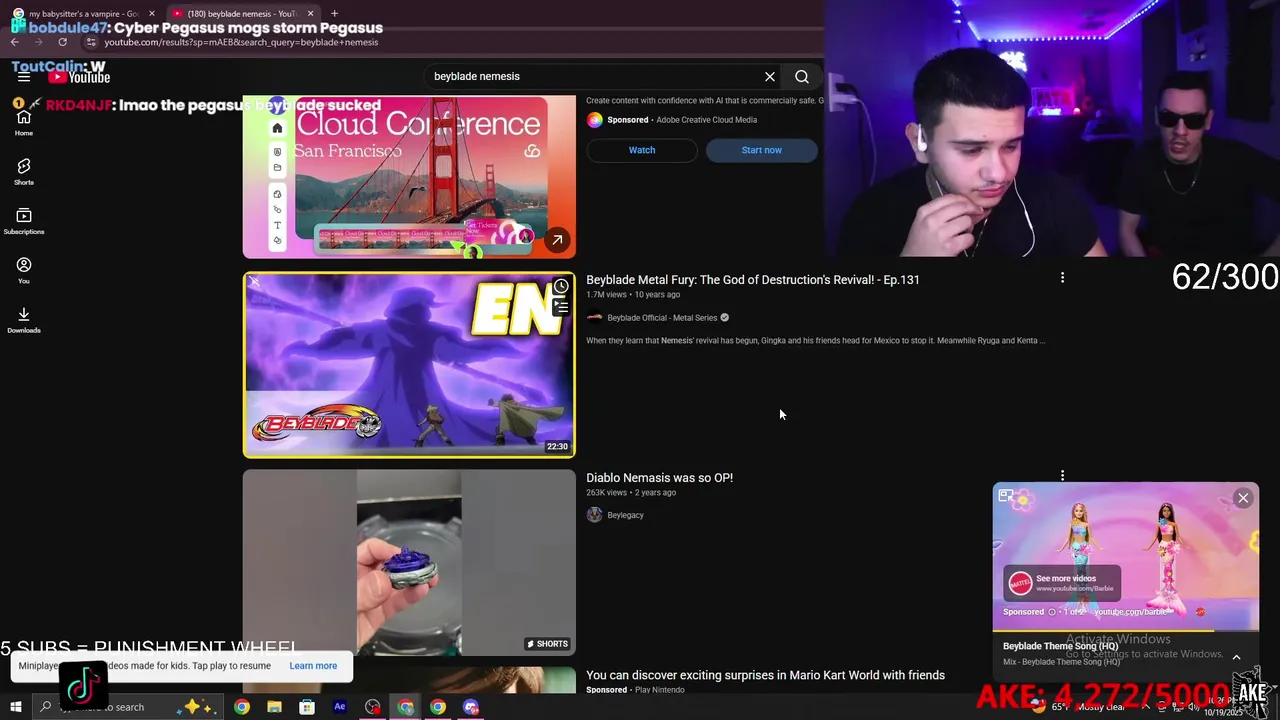Viewport: 1280px width, 720px height.
Task: Open the Cloud Conference ad thumbnail
Action: click(409, 177)
